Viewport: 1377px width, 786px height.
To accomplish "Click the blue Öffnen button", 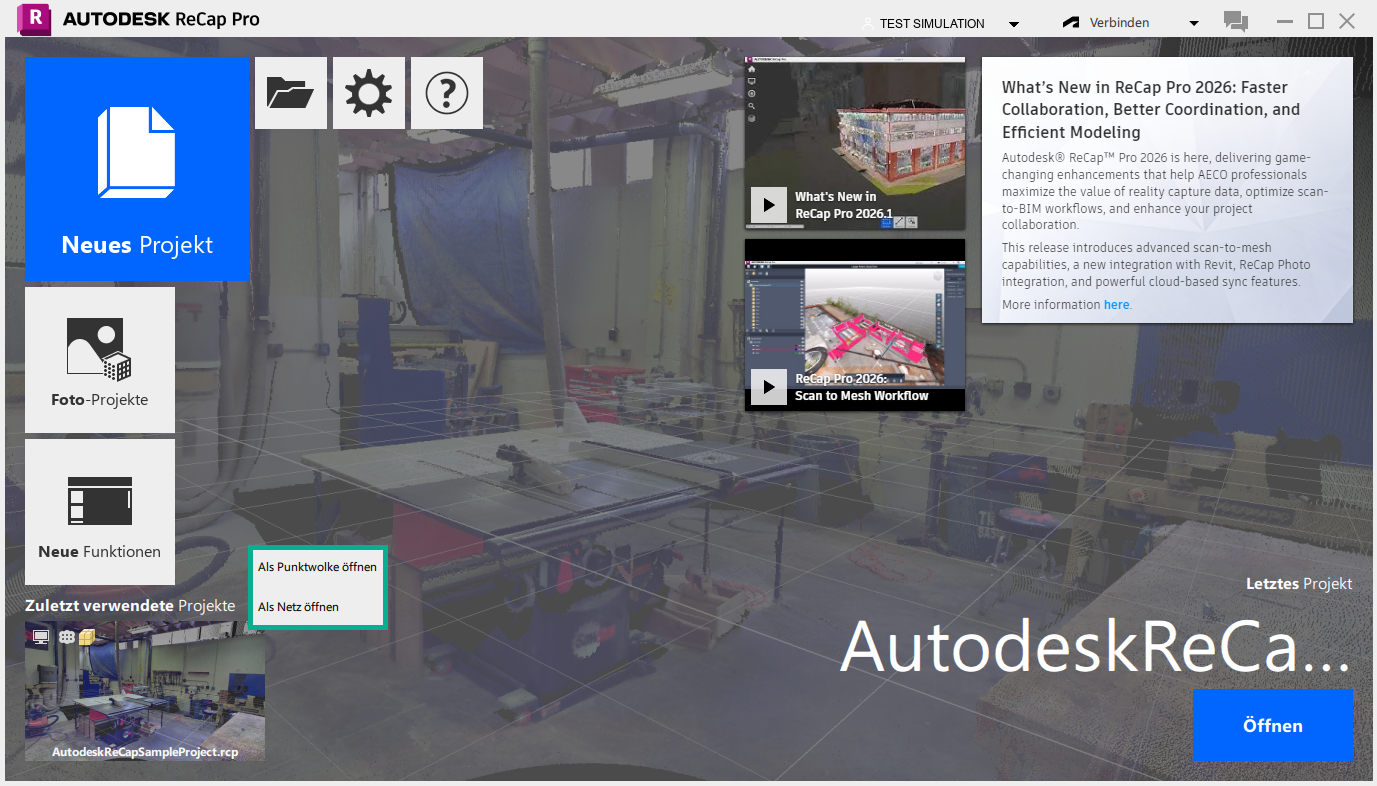I will tap(1273, 725).
